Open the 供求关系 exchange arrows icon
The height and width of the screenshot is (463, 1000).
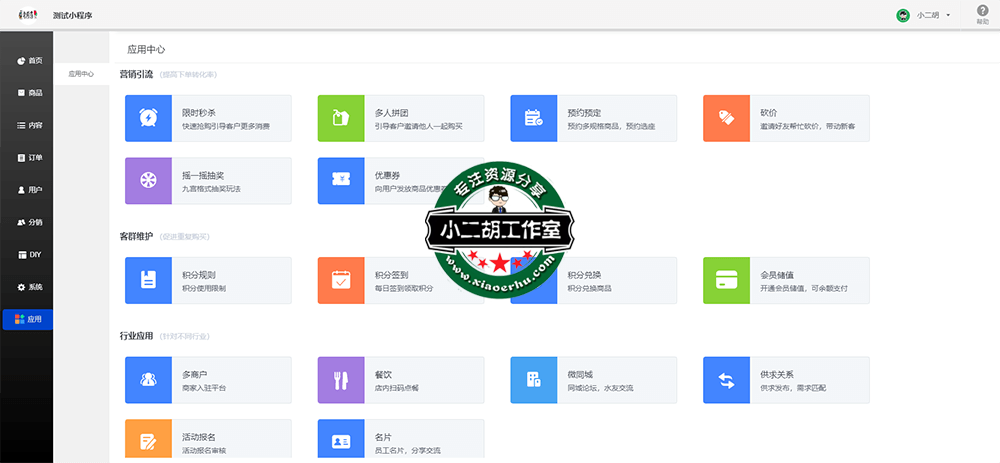pyautogui.click(x=727, y=379)
